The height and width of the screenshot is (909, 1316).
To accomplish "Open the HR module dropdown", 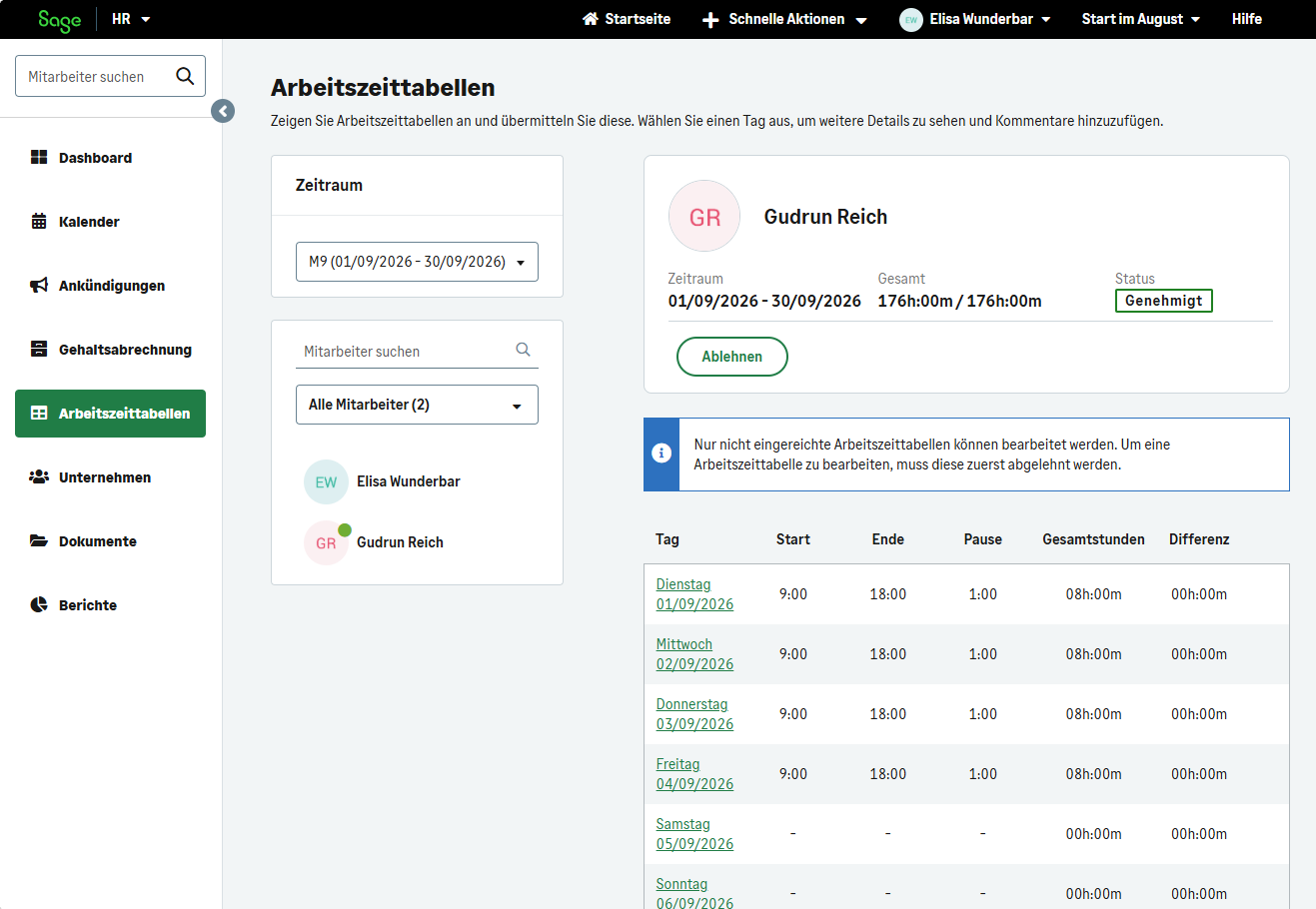I will (131, 19).
